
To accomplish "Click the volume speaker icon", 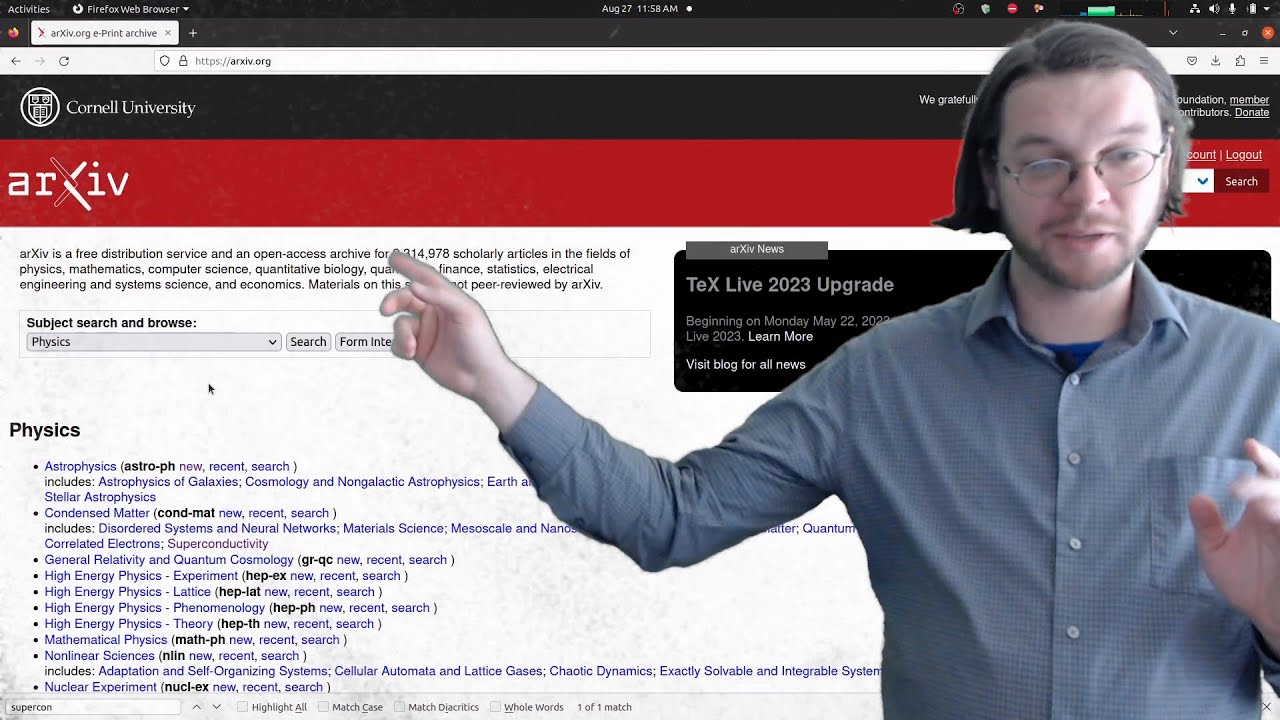I will 1214,9.
